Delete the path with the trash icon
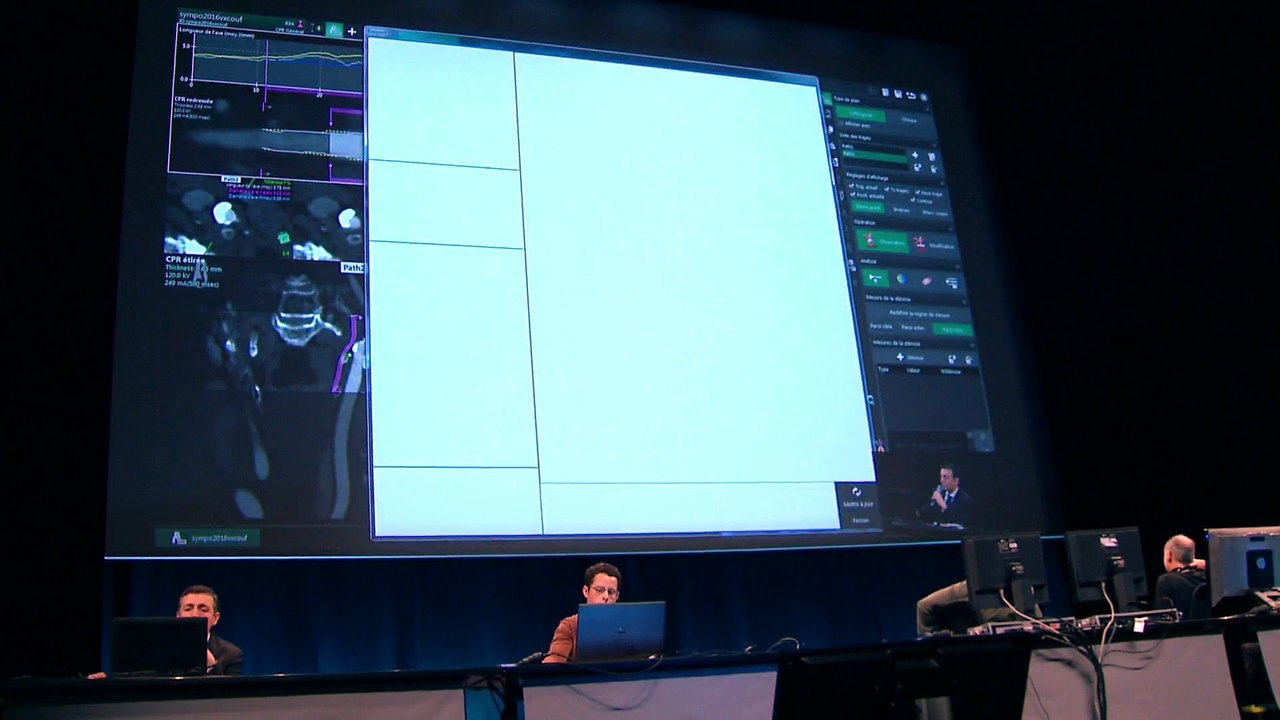Viewport: 1280px width, 720px height. tap(932, 156)
